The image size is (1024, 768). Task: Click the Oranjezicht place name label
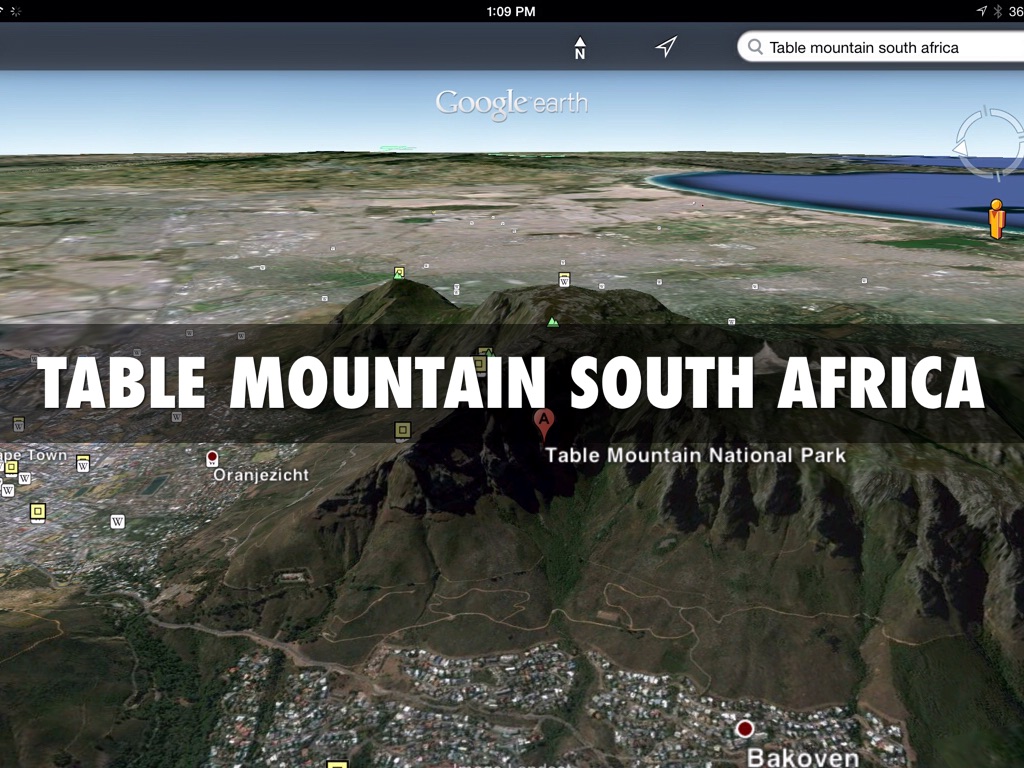(261, 475)
